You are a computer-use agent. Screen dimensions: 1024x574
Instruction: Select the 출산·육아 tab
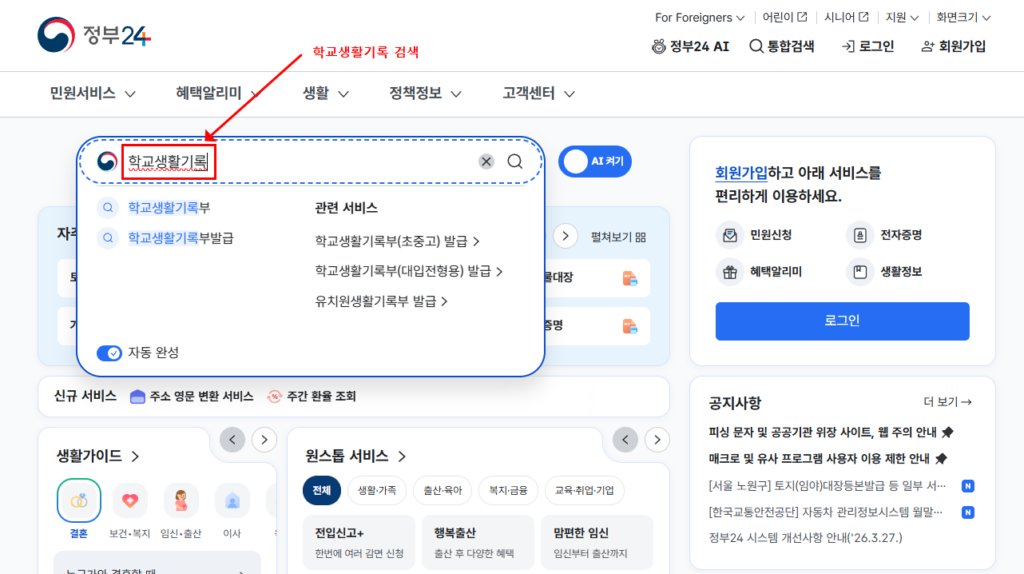click(442, 490)
